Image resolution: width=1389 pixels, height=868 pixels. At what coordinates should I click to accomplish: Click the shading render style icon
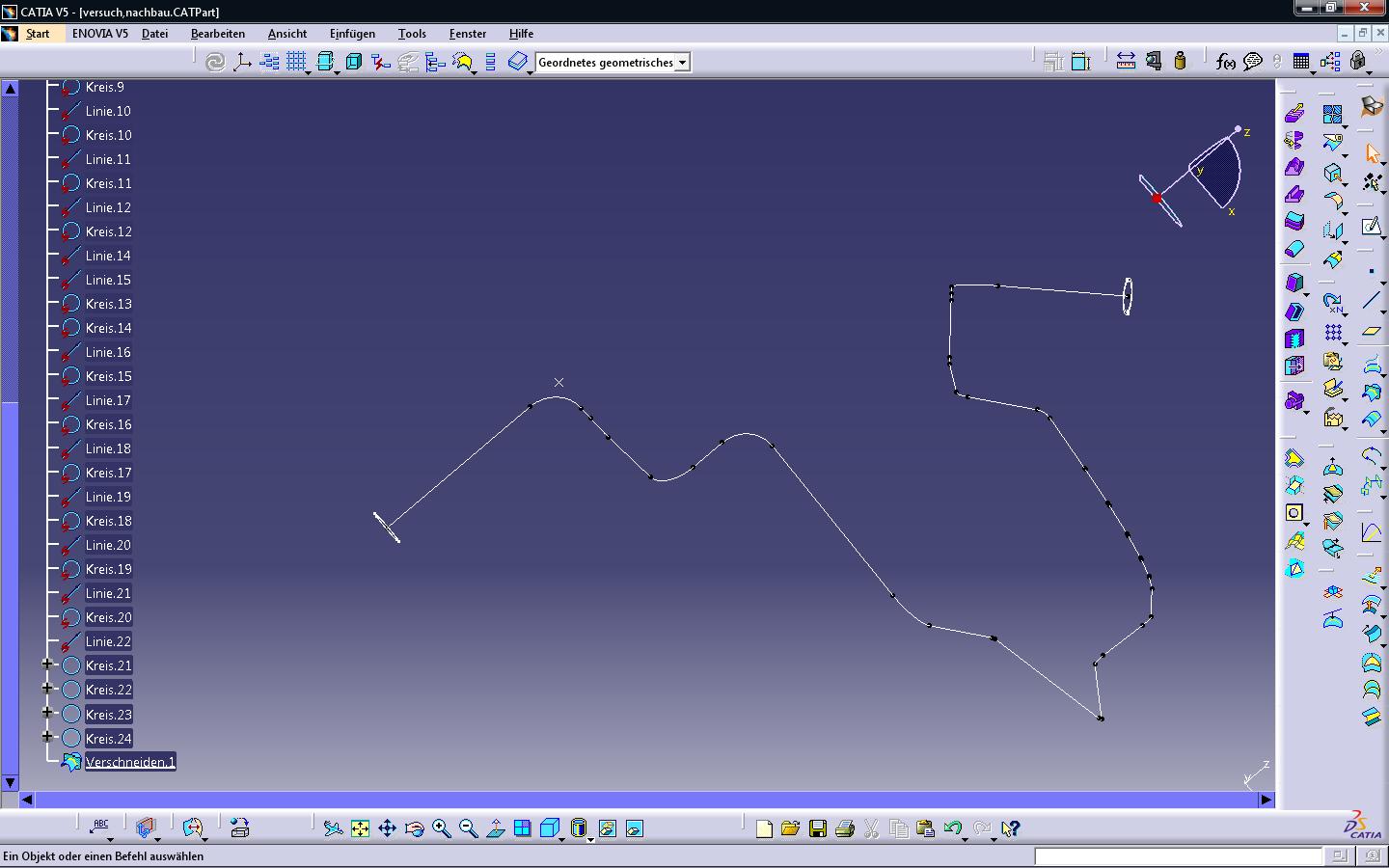tap(578, 828)
